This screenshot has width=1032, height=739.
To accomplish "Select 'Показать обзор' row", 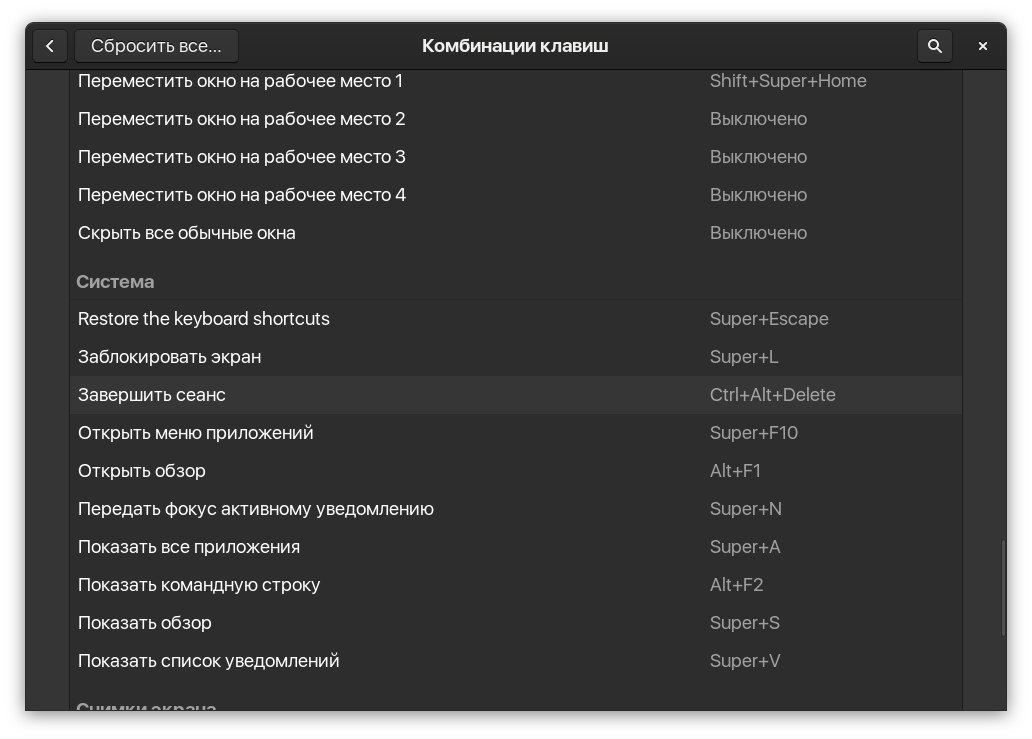I will click(x=515, y=623).
